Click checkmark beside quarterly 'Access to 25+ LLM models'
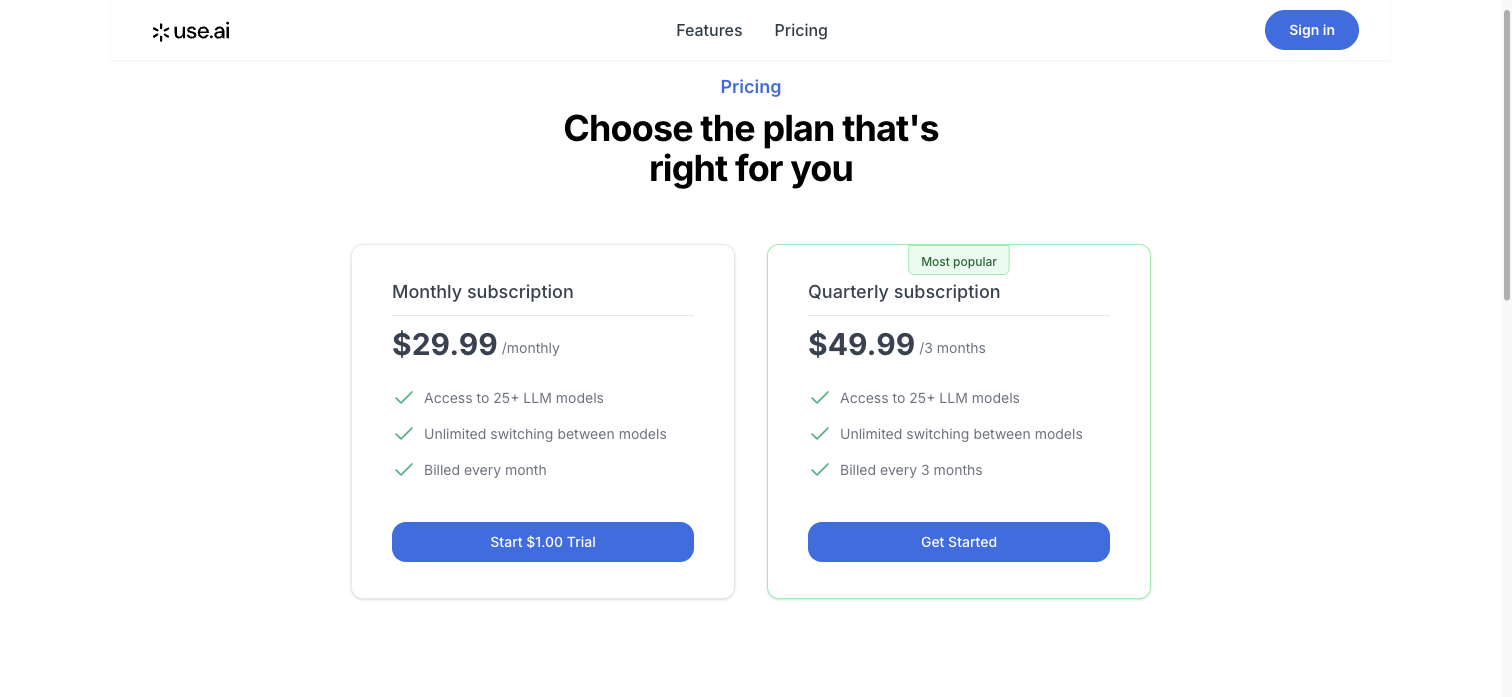The image size is (1512, 697). [x=820, y=398]
